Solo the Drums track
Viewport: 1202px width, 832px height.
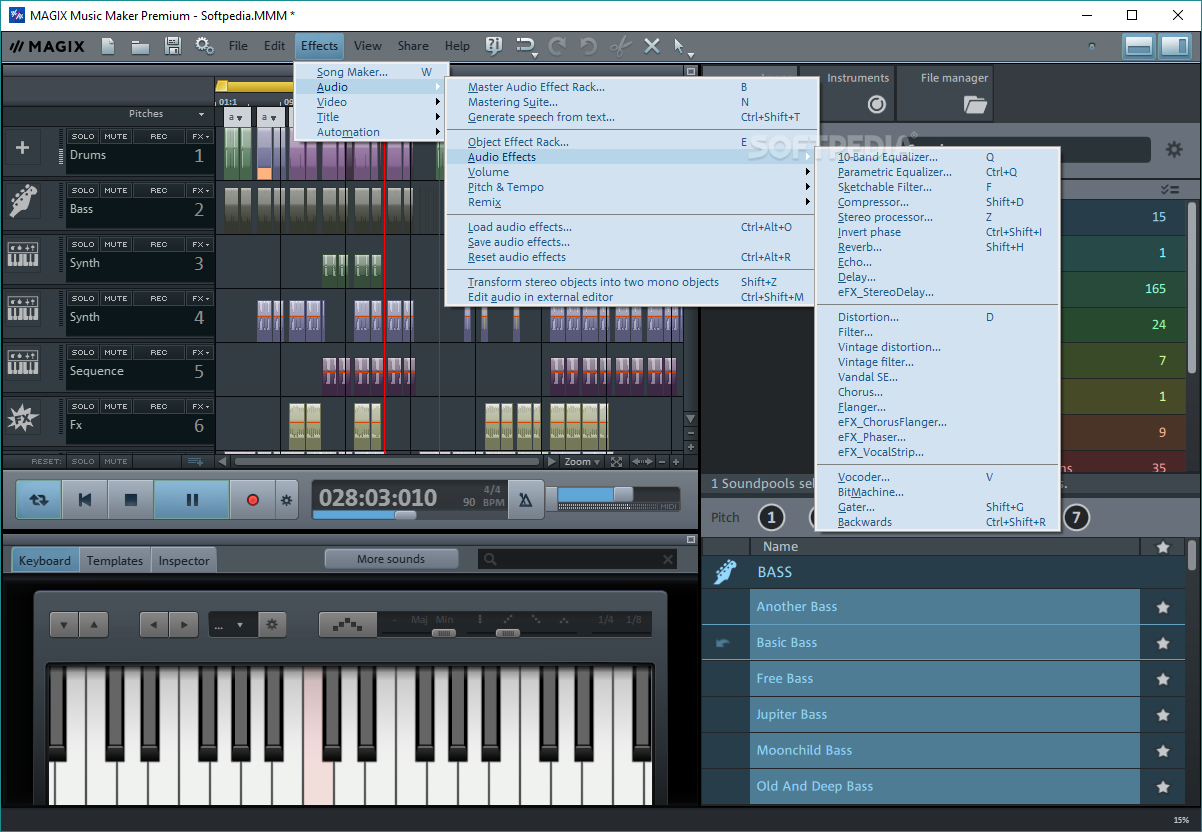(x=83, y=136)
